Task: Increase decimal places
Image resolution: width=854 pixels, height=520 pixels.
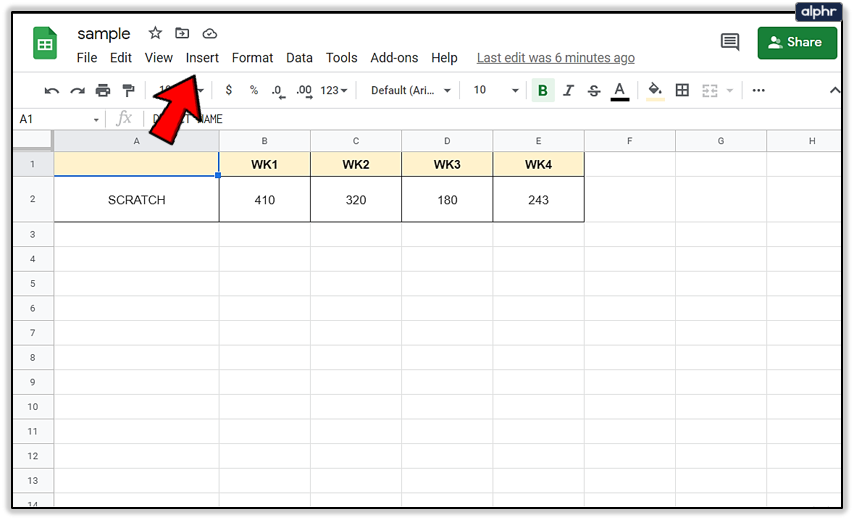Action: 304,91
